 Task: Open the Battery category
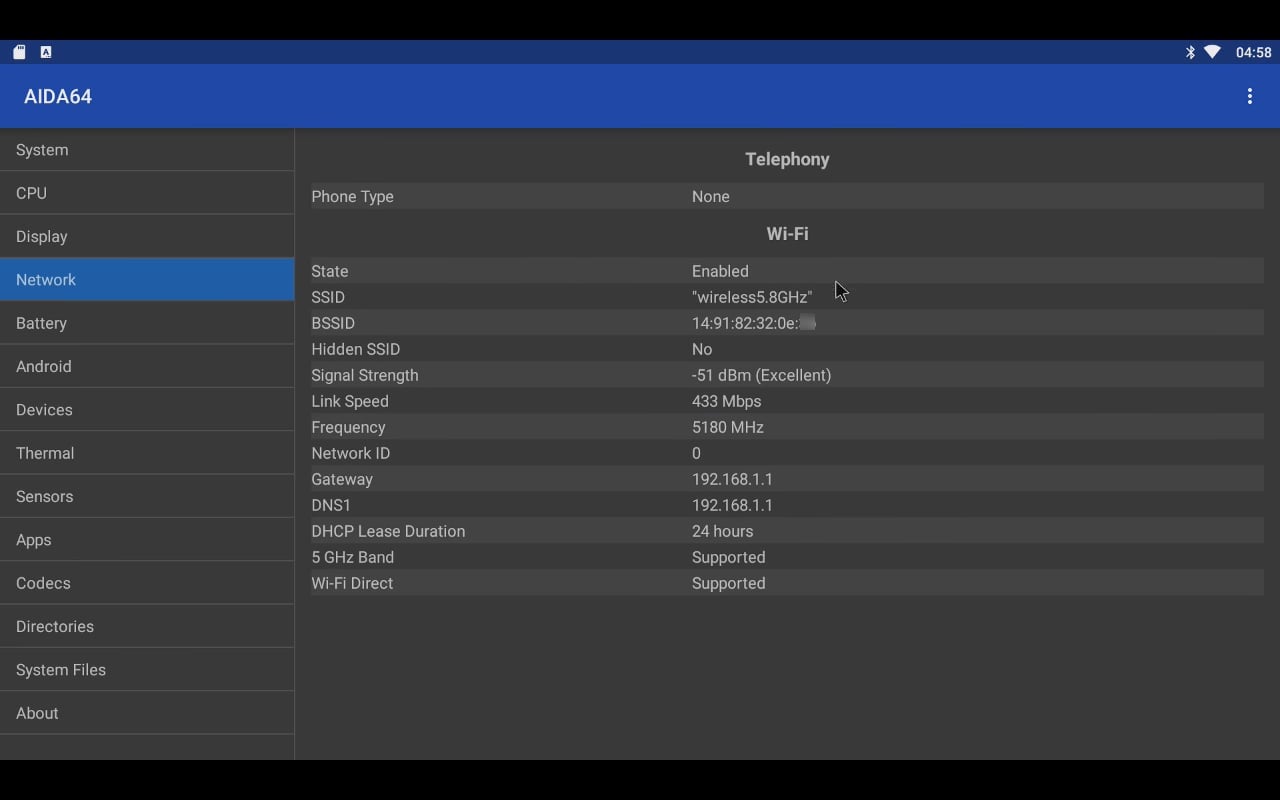pos(147,323)
